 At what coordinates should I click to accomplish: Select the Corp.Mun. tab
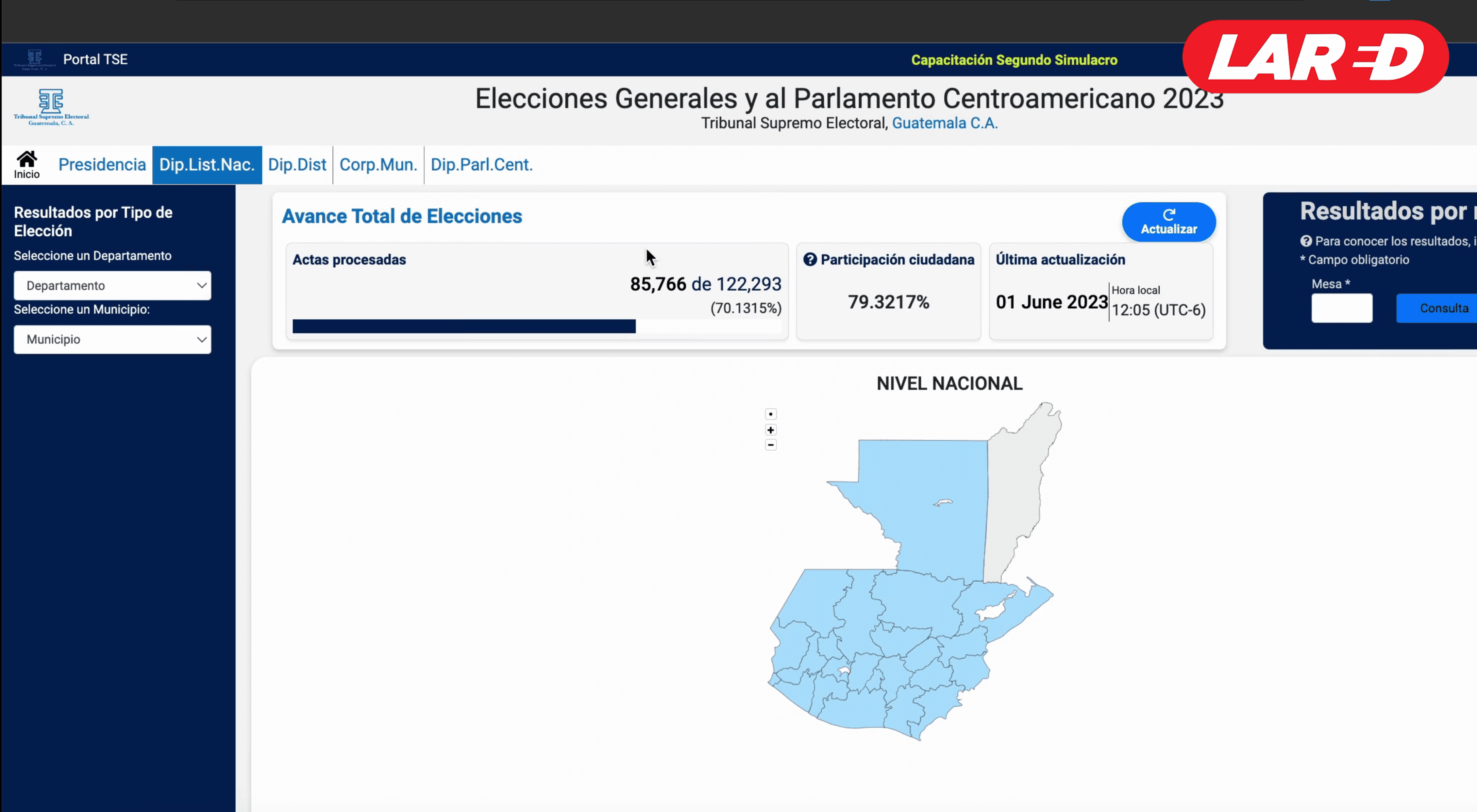coord(378,165)
